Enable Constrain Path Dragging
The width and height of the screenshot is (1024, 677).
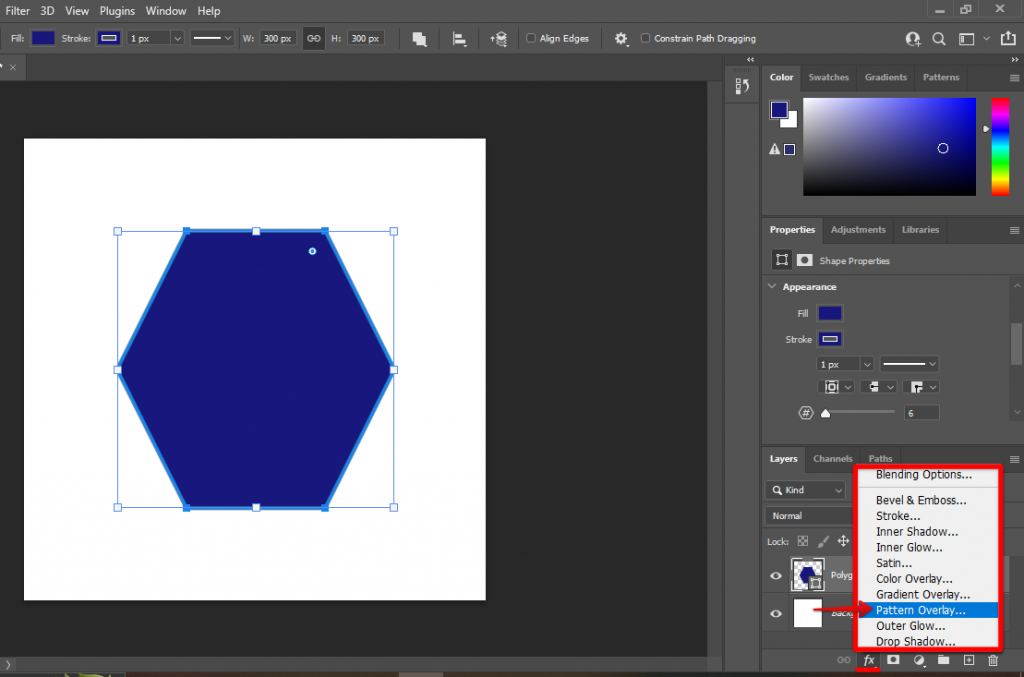pos(644,38)
